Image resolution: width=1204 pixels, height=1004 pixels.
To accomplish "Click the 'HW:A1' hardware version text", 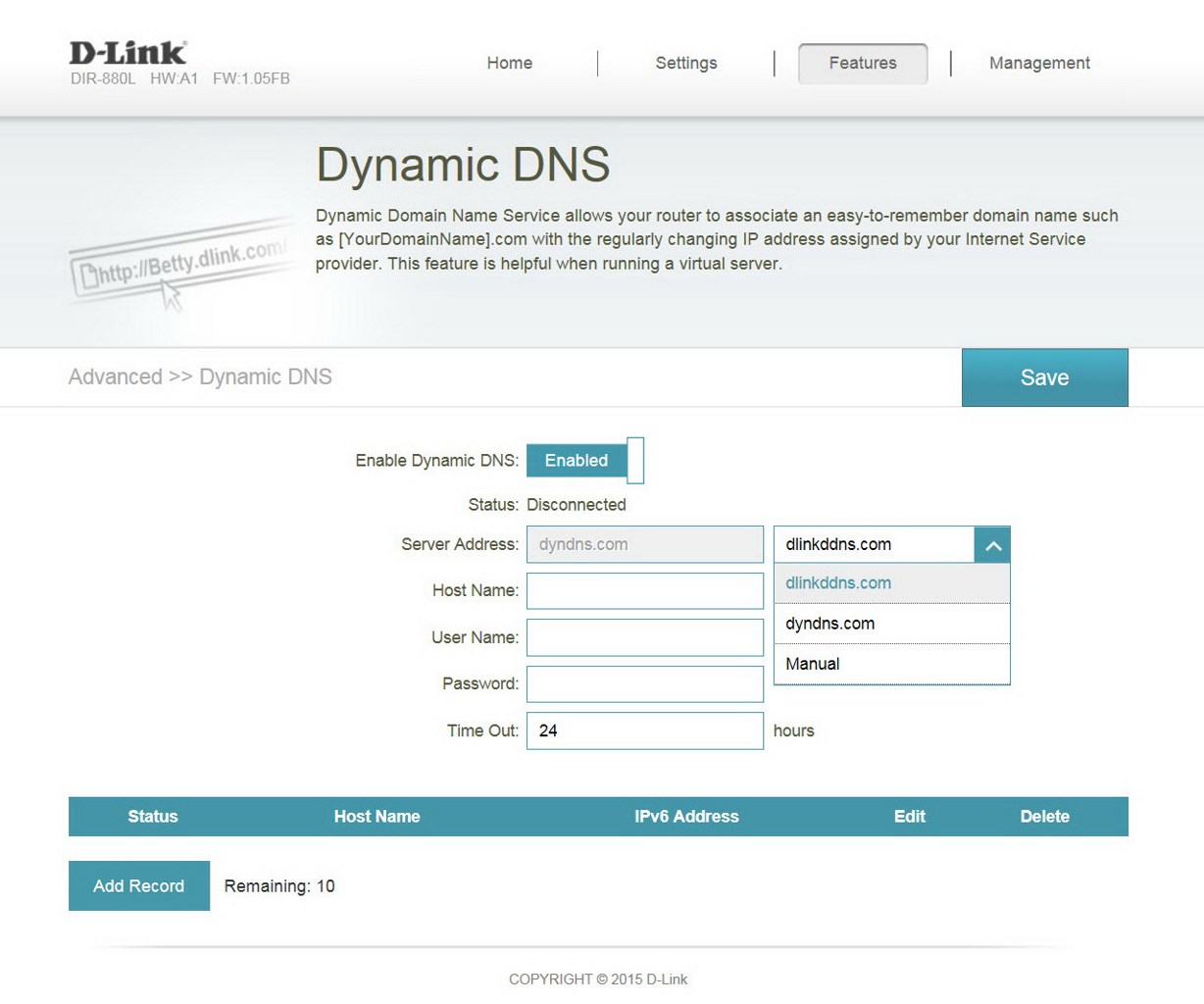I will (x=175, y=78).
